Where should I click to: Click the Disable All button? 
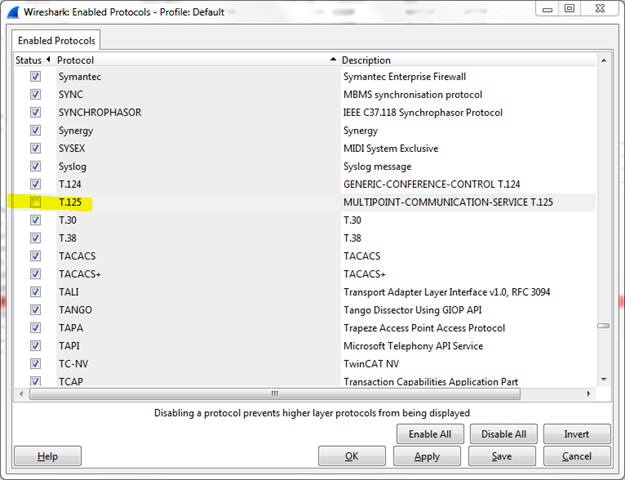click(x=503, y=434)
